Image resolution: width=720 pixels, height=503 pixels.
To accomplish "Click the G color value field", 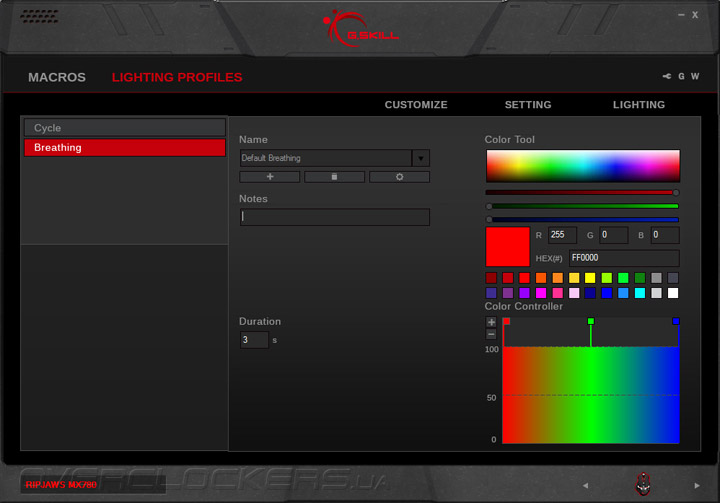I will coord(613,235).
